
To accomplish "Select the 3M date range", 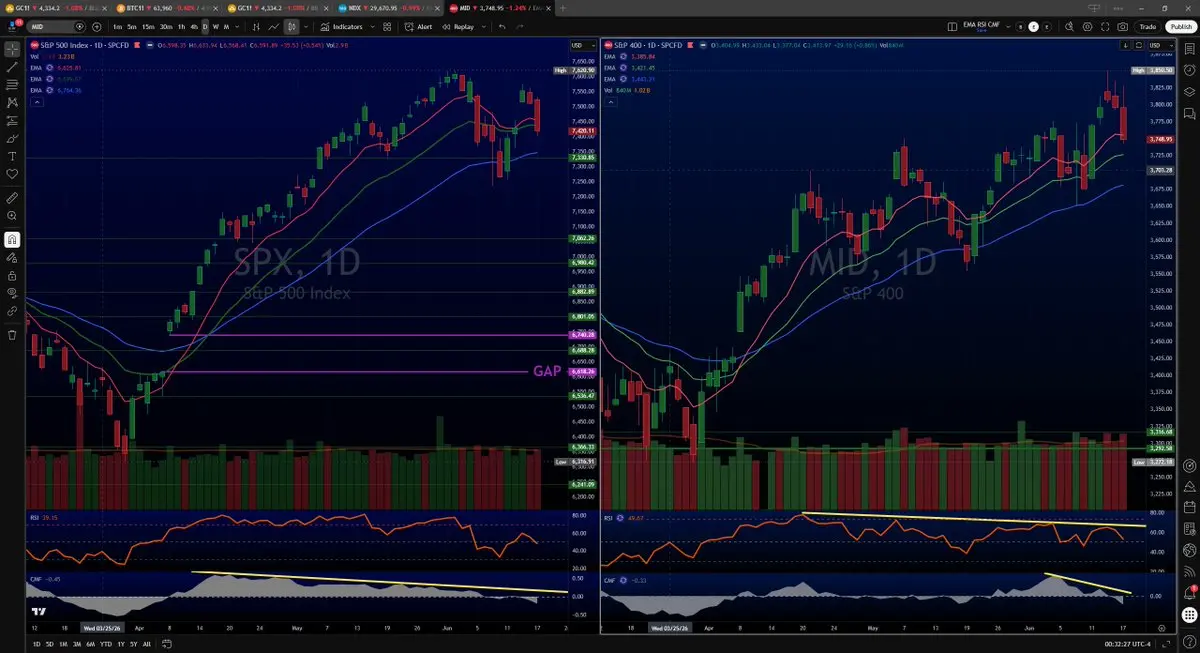I will click(77, 644).
